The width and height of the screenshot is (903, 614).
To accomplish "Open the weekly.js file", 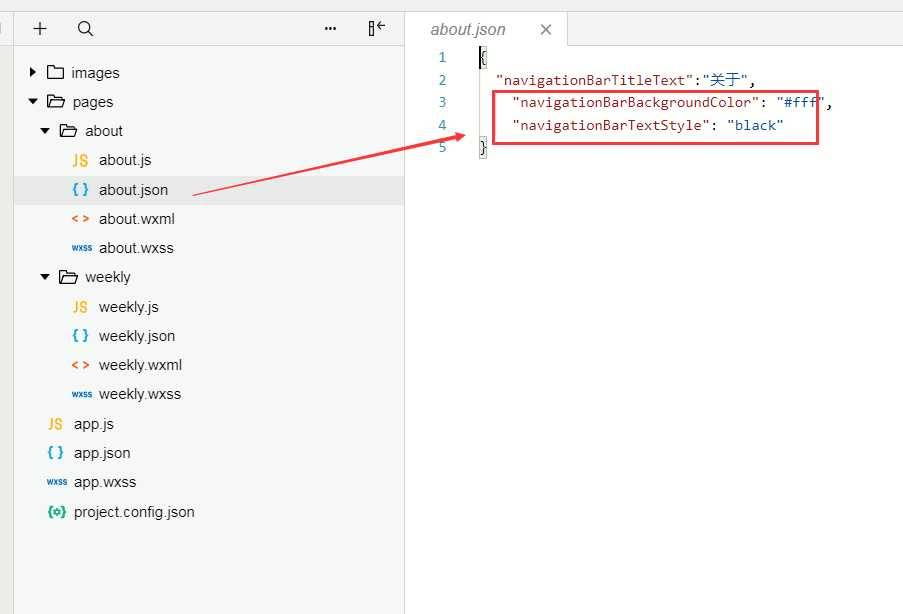I will pyautogui.click(x=128, y=307).
